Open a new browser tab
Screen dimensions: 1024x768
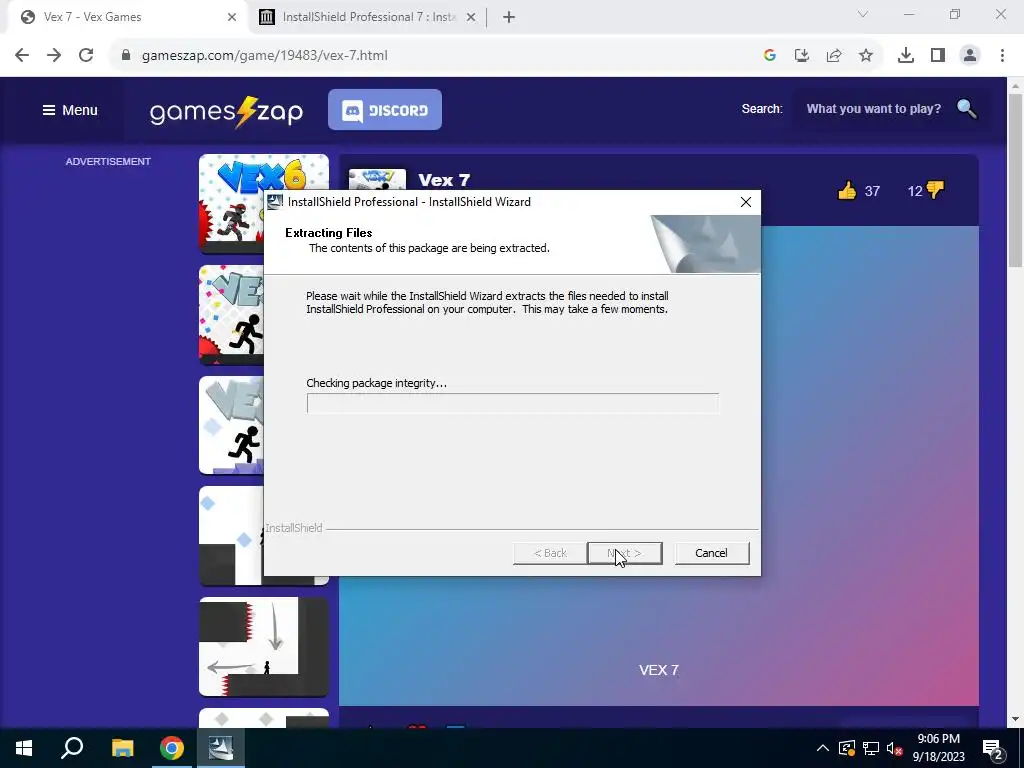tap(509, 17)
